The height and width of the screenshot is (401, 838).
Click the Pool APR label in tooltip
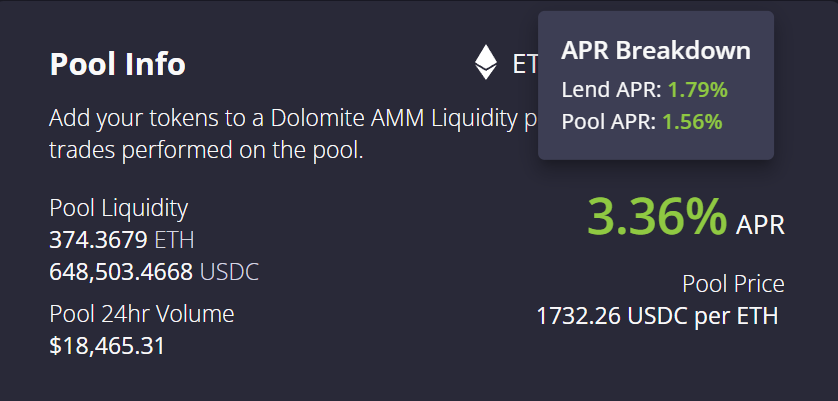pyautogui.click(x=610, y=122)
